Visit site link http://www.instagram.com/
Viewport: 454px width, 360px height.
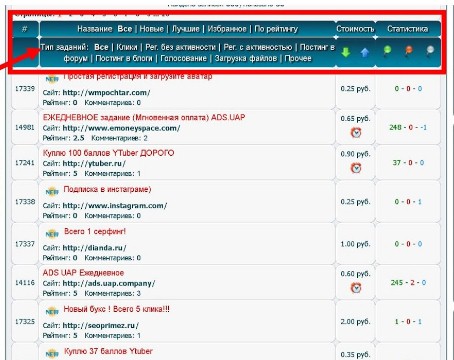(115, 206)
